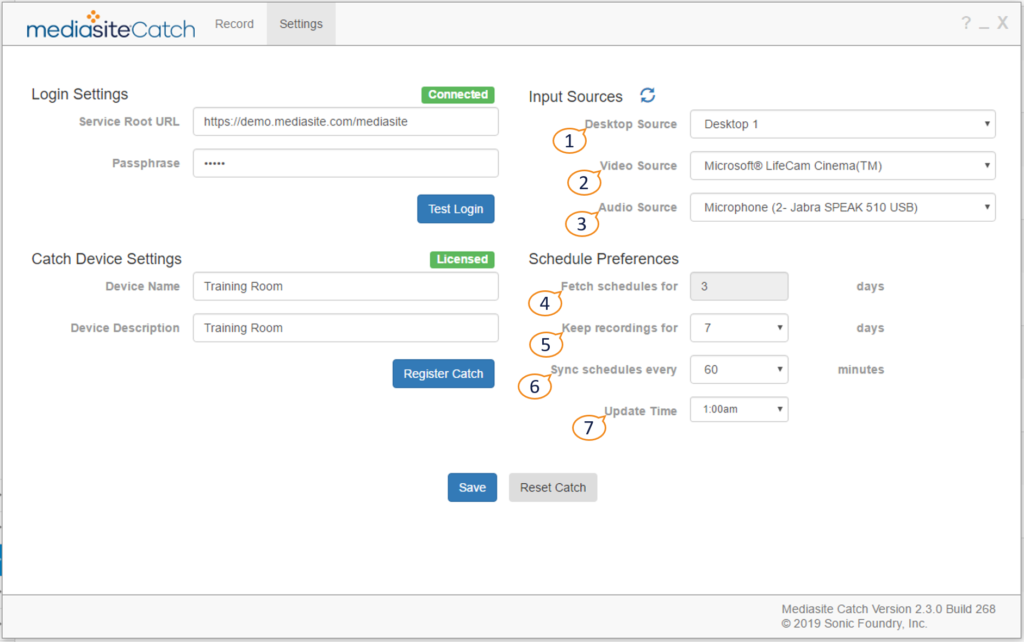Screen dimensions: 1024x642
Task: Click the "Device Name" label
Action: pyautogui.click(x=142, y=286)
